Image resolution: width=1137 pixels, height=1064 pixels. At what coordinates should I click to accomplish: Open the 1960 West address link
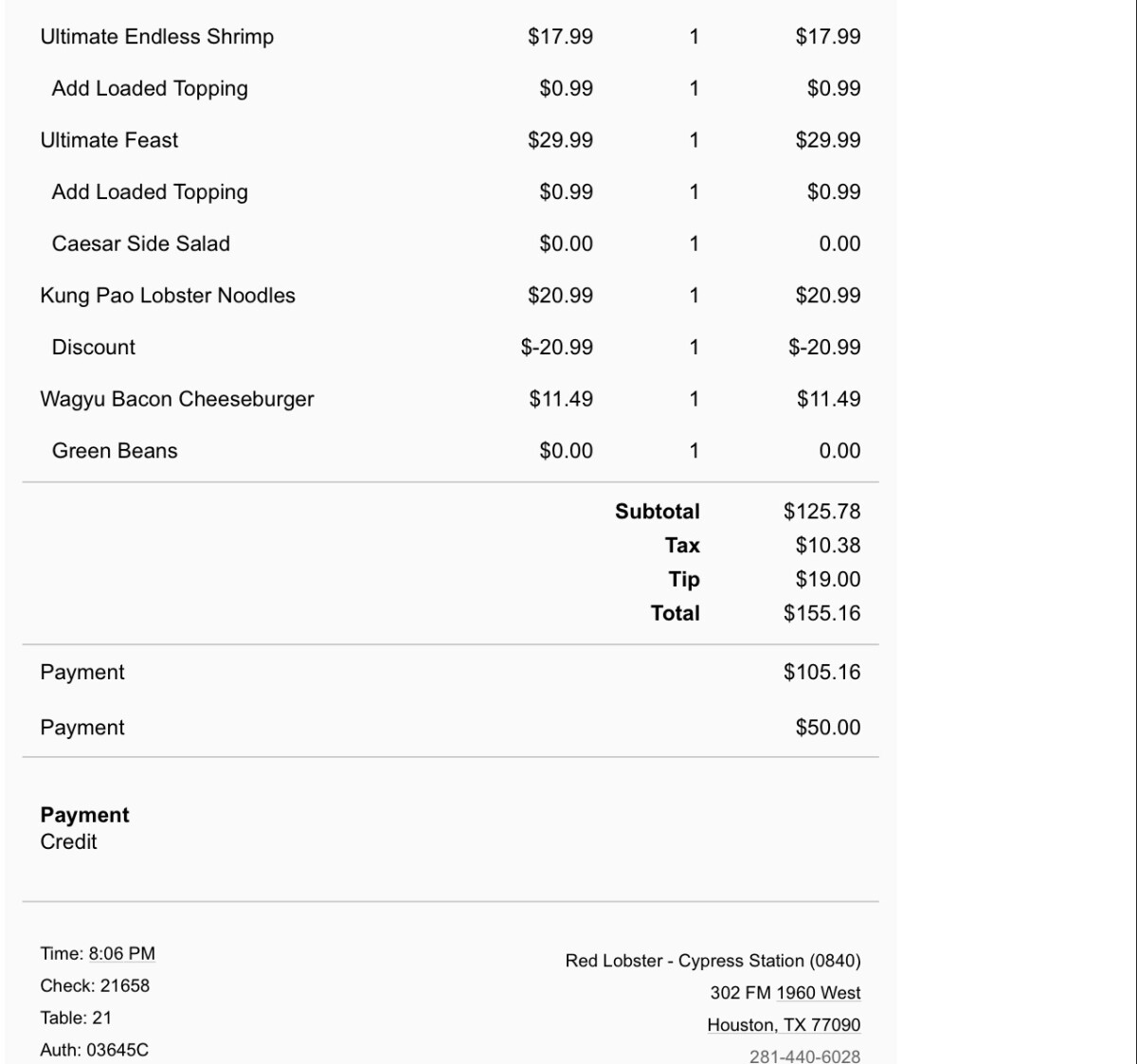[x=818, y=993]
